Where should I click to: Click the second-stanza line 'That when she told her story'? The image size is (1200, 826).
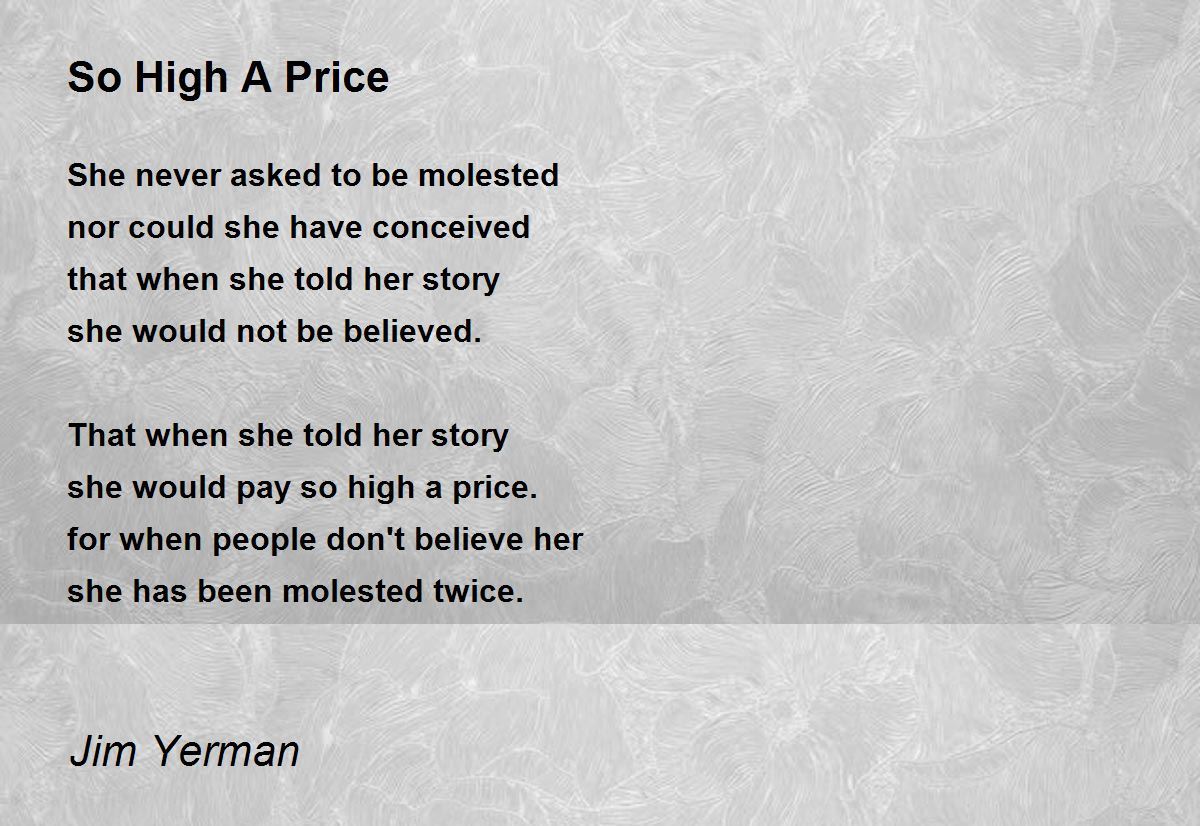[288, 435]
